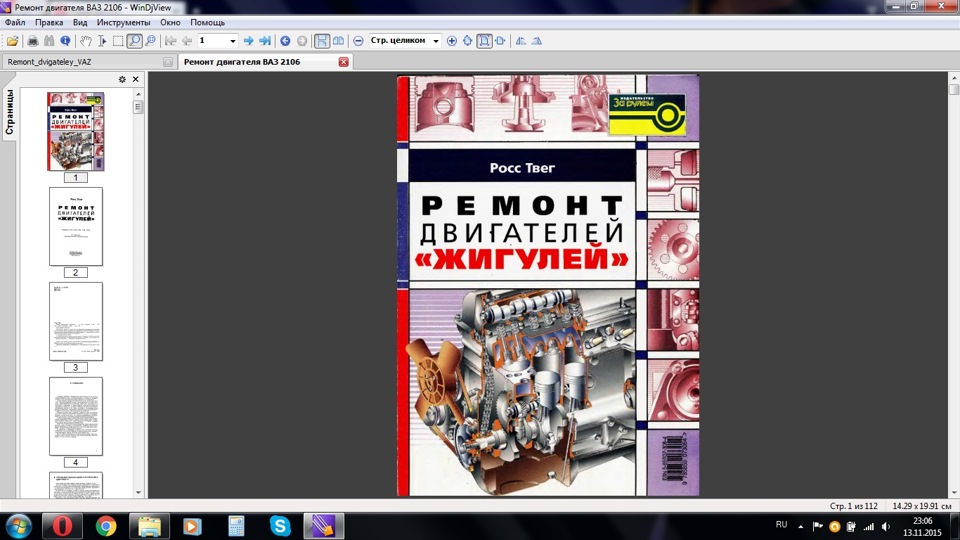Image resolution: width=960 pixels, height=540 pixels.
Task: Open the Файл menu
Action: (15, 22)
